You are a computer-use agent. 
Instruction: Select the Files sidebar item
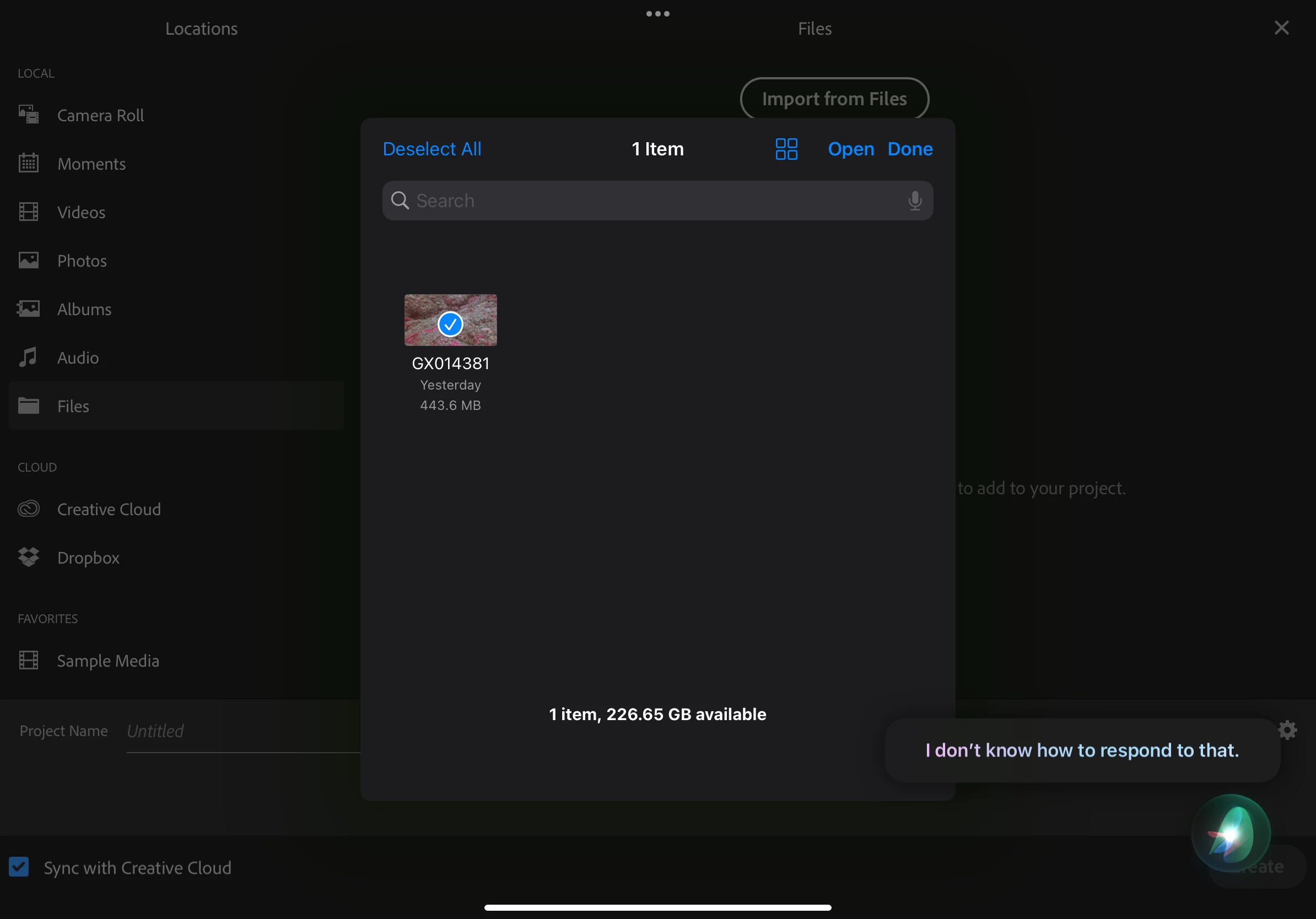tap(73, 406)
